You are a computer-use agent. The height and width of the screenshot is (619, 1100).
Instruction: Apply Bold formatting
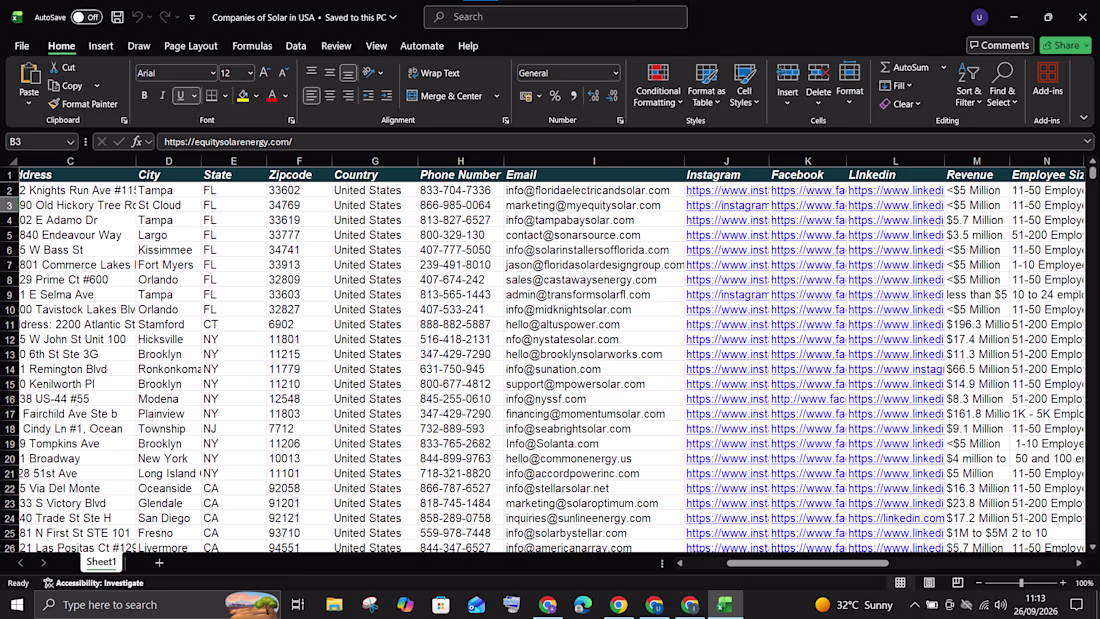[x=145, y=95]
